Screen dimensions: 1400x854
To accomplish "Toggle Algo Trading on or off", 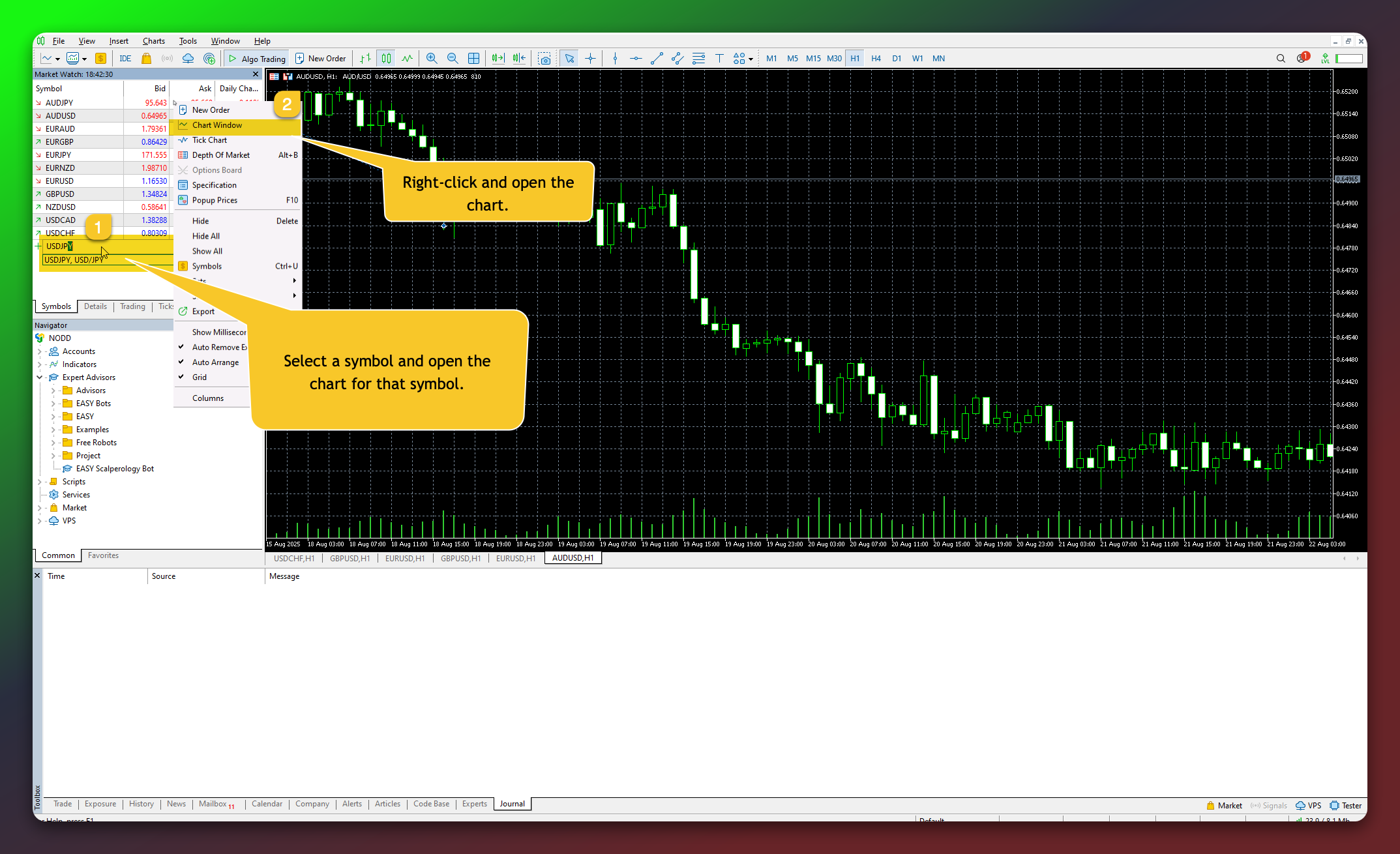I will pyautogui.click(x=256, y=58).
